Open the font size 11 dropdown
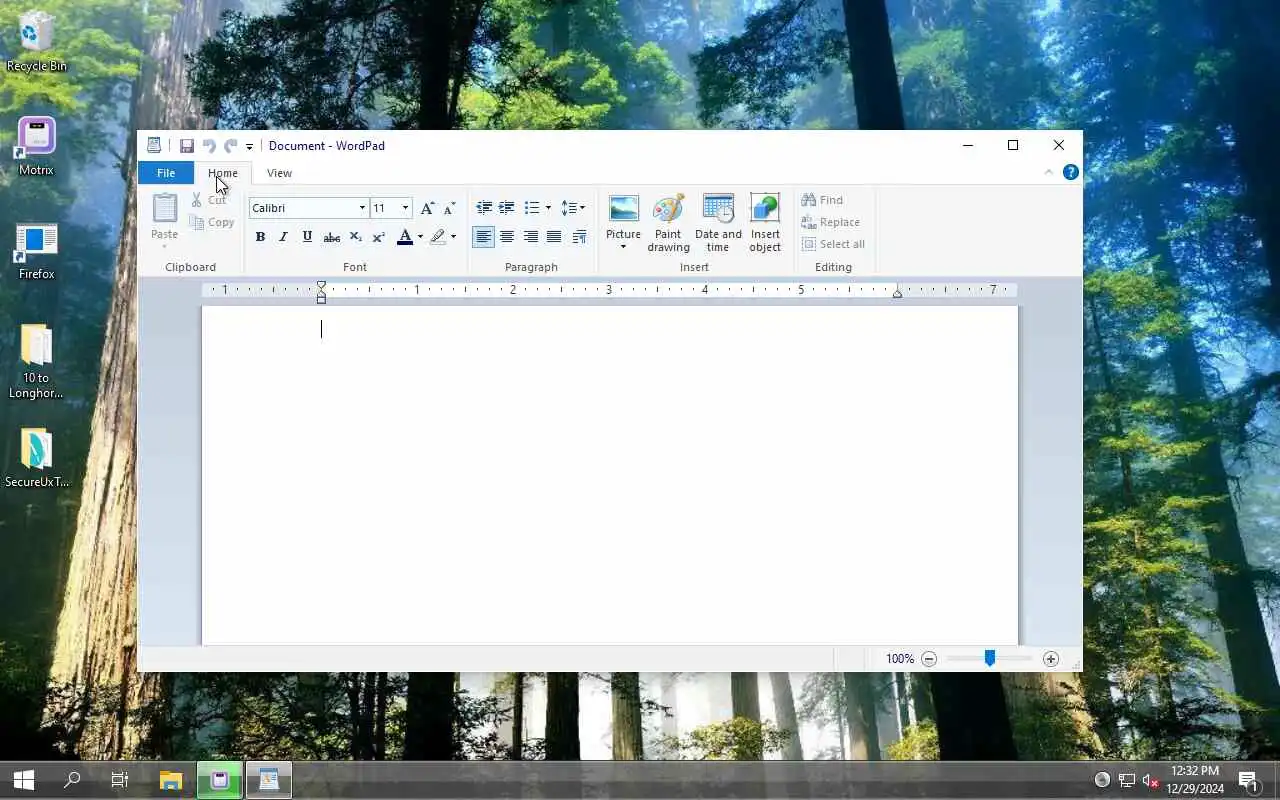 pos(405,208)
